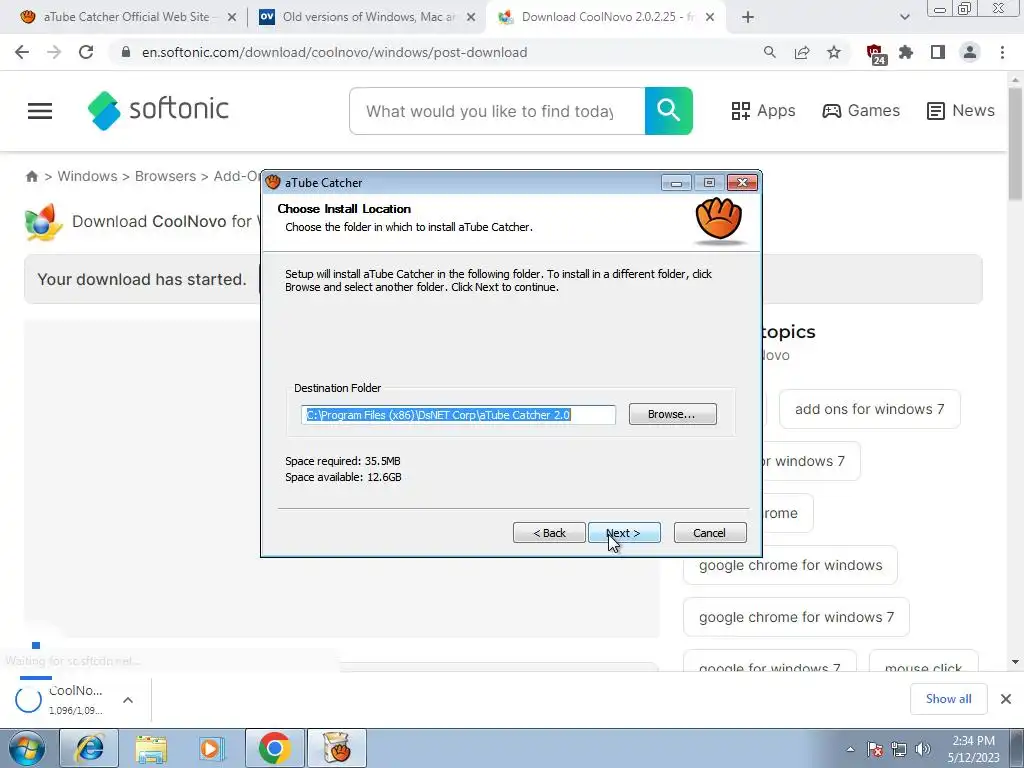
Task: Open the Windows breadcrumb link
Action: (88, 176)
